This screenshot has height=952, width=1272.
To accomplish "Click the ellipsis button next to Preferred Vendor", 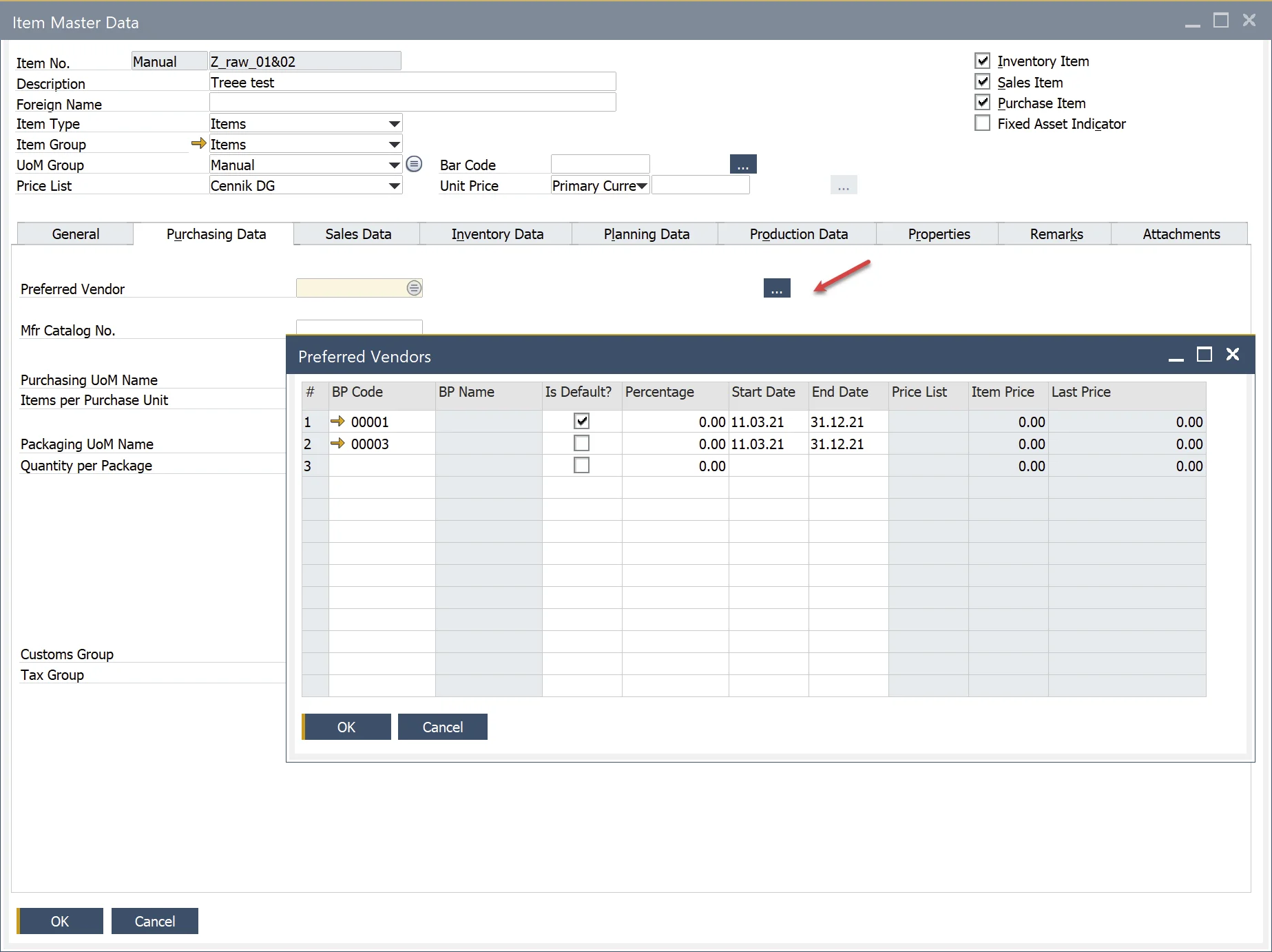I will coord(776,288).
